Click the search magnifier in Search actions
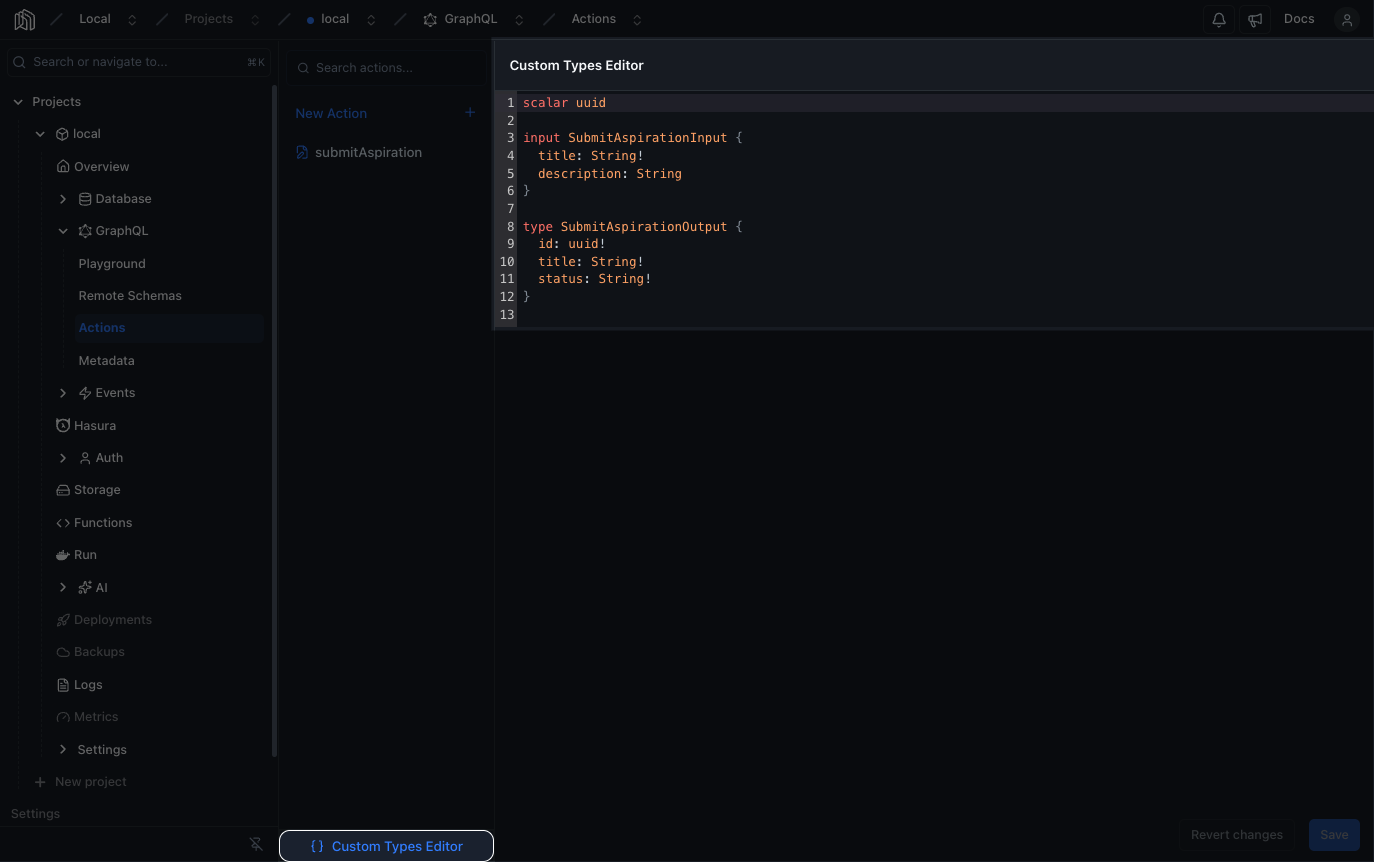Screen dimensions: 1374x862 tap(303, 68)
